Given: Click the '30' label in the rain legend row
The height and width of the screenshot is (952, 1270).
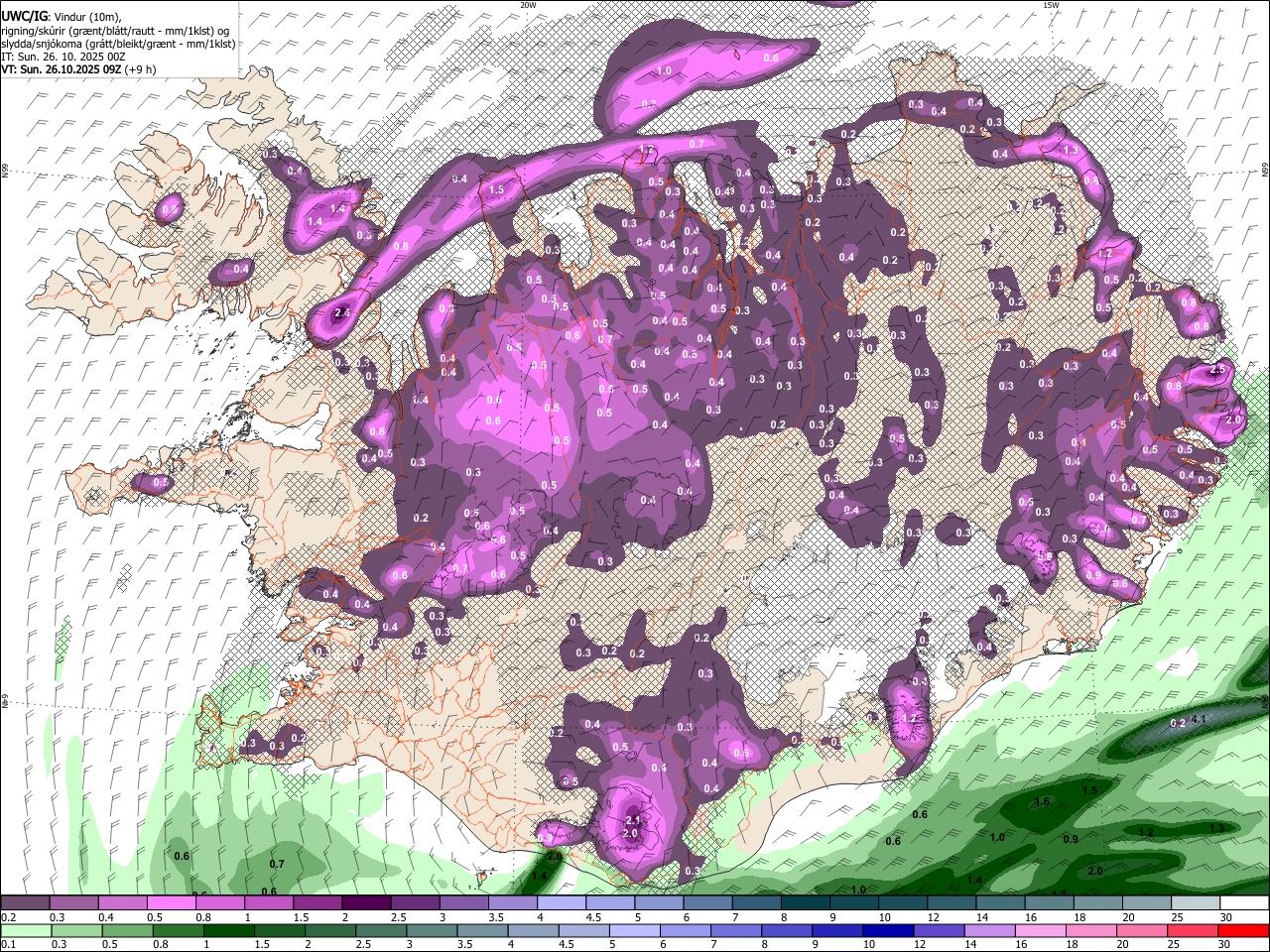Looking at the screenshot, I should coord(1224,944).
